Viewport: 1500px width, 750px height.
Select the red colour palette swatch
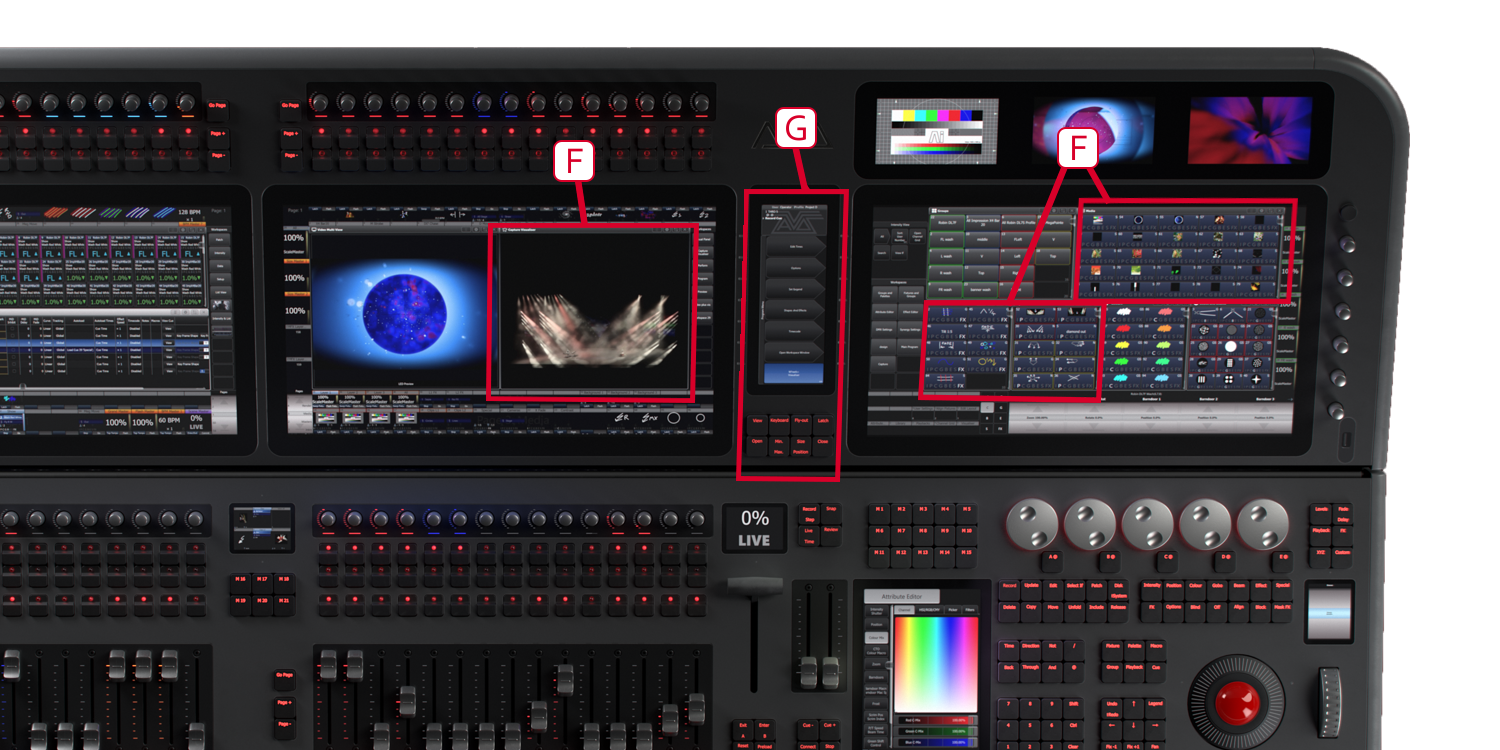click(1121, 328)
